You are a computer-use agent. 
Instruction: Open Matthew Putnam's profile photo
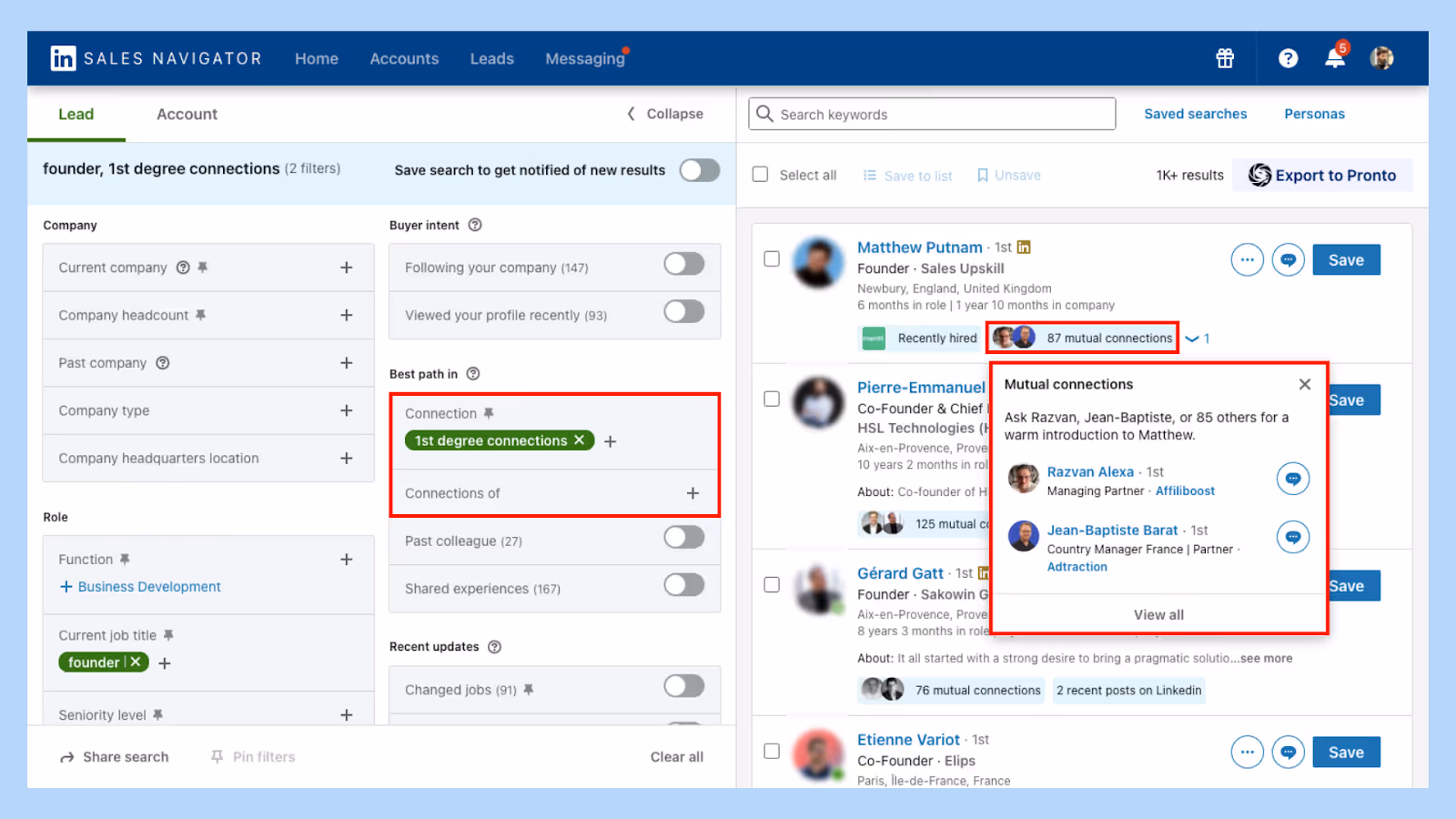[x=818, y=263]
